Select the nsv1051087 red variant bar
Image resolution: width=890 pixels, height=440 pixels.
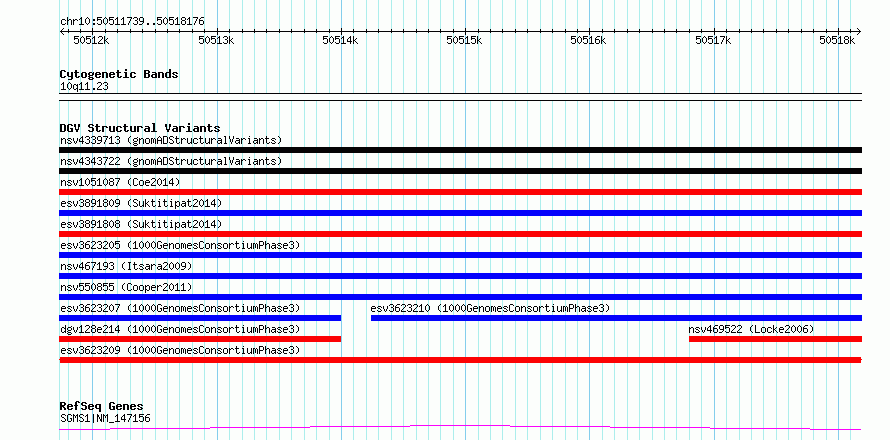pos(460,192)
